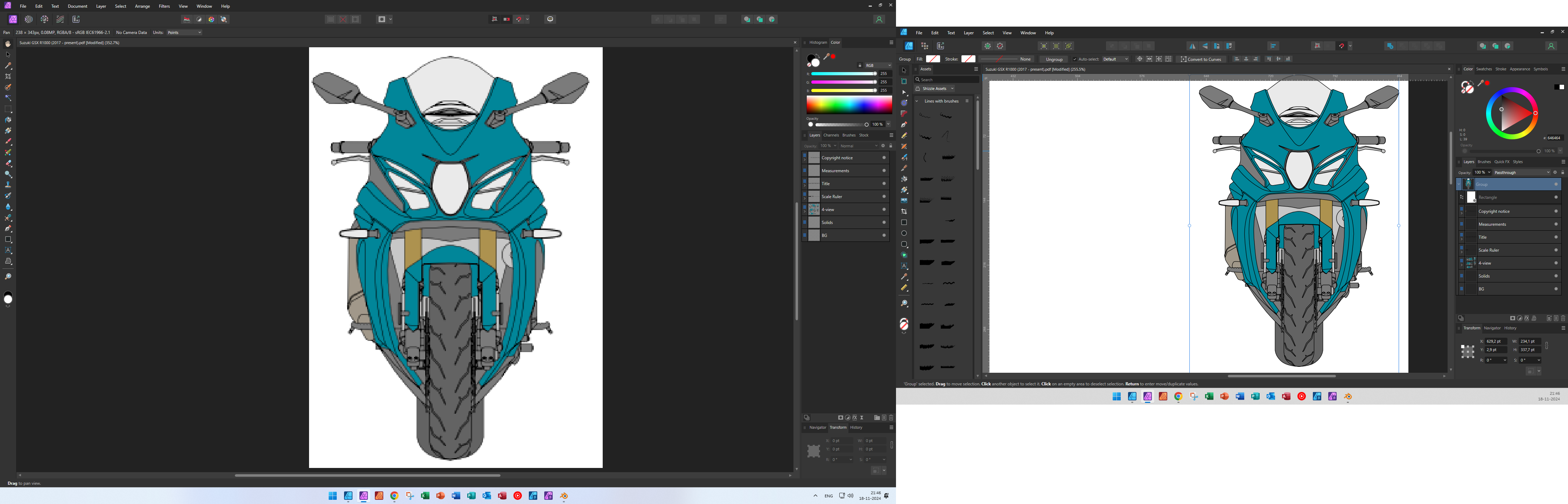This screenshot has width=1568, height=504.
Task: Click Auto Colors wheel icon in Photo toolbar
Action: pyautogui.click(x=211, y=20)
